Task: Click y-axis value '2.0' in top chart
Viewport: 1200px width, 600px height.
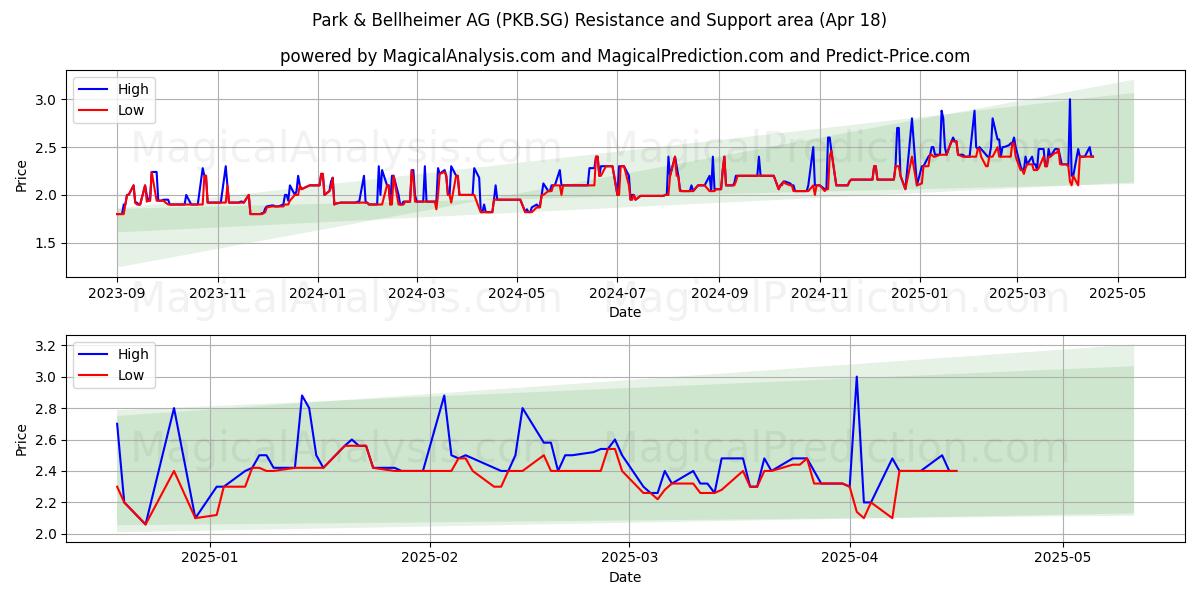Action: (x=48, y=196)
